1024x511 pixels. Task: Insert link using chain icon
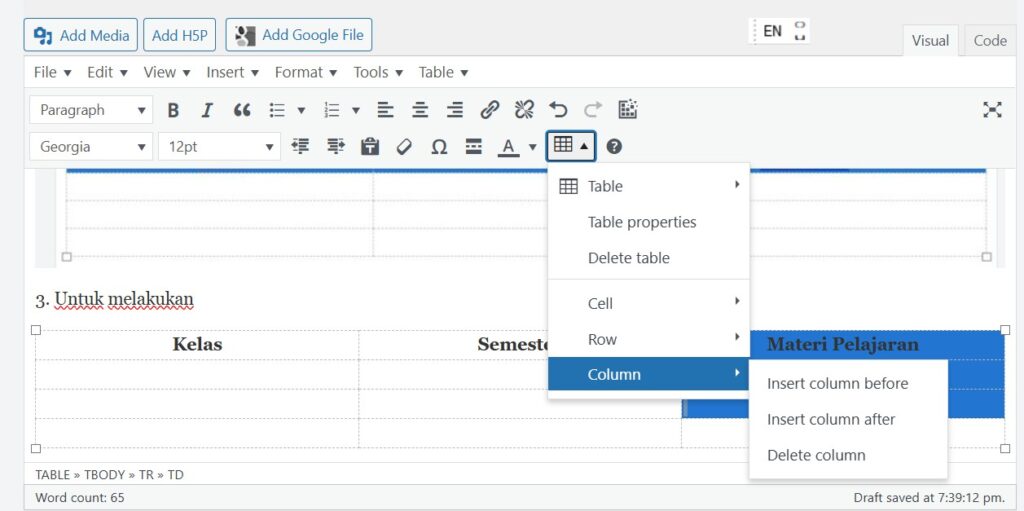[x=489, y=110]
